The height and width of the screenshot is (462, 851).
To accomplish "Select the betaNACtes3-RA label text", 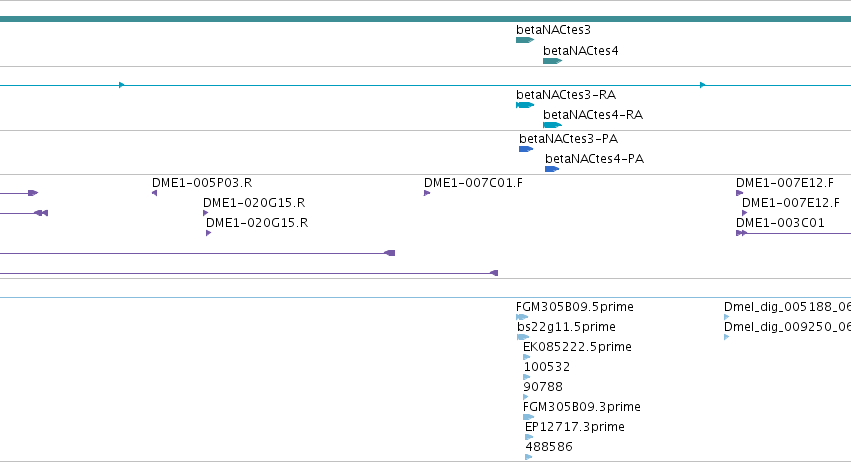I will [x=566, y=94].
